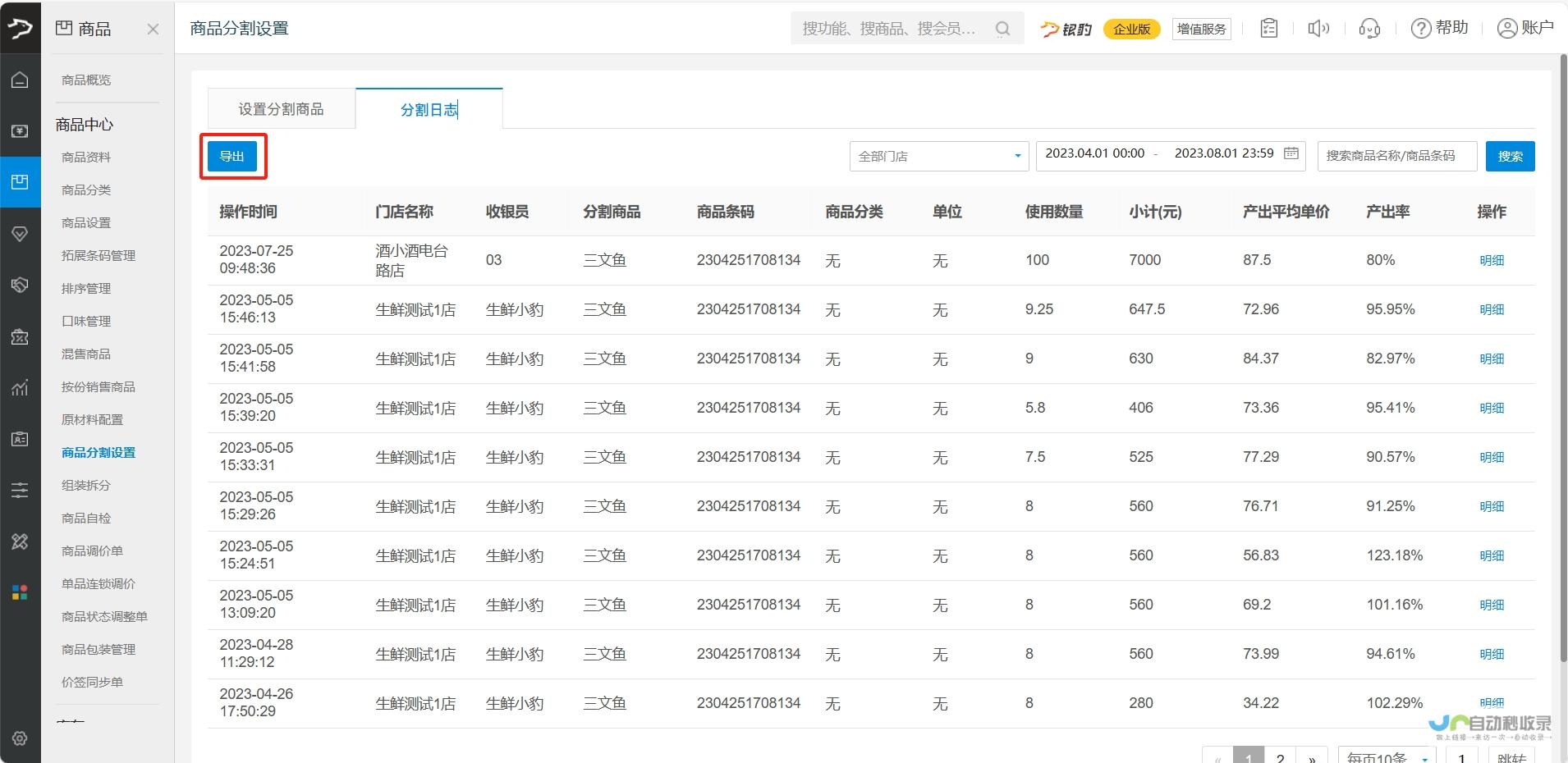Open 价签同步单 in sidebar

92,682
